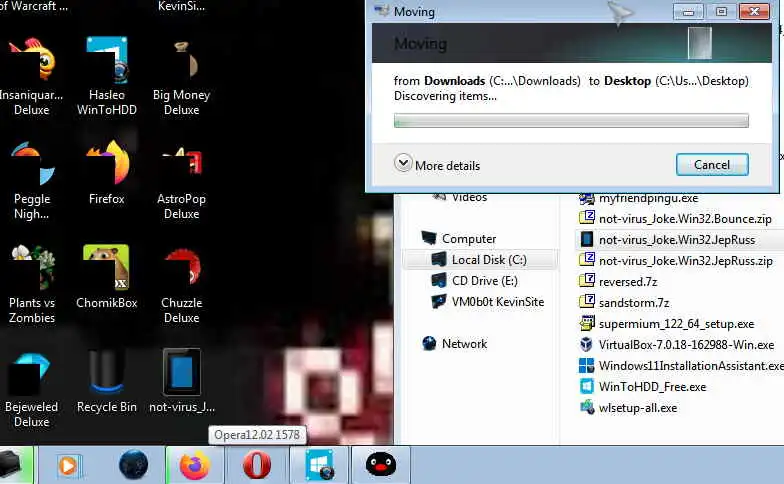Image resolution: width=784 pixels, height=484 pixels.
Task: Click the Firefox taskbar button
Action: 195,465
